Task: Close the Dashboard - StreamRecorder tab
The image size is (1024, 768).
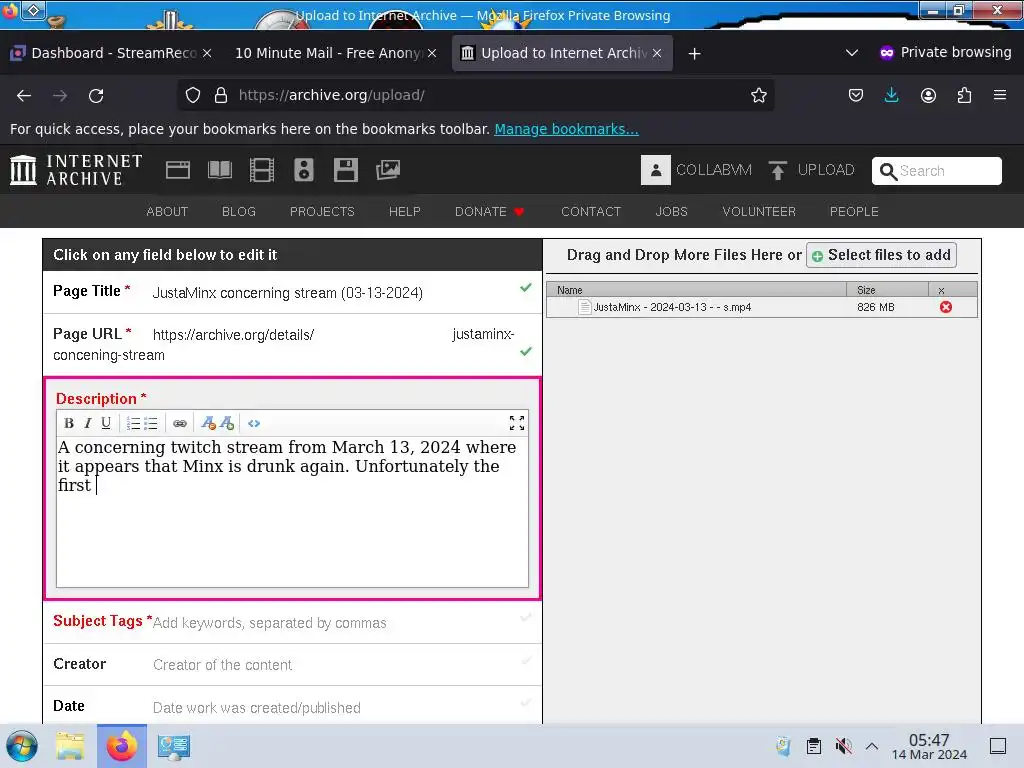Action: click(207, 53)
